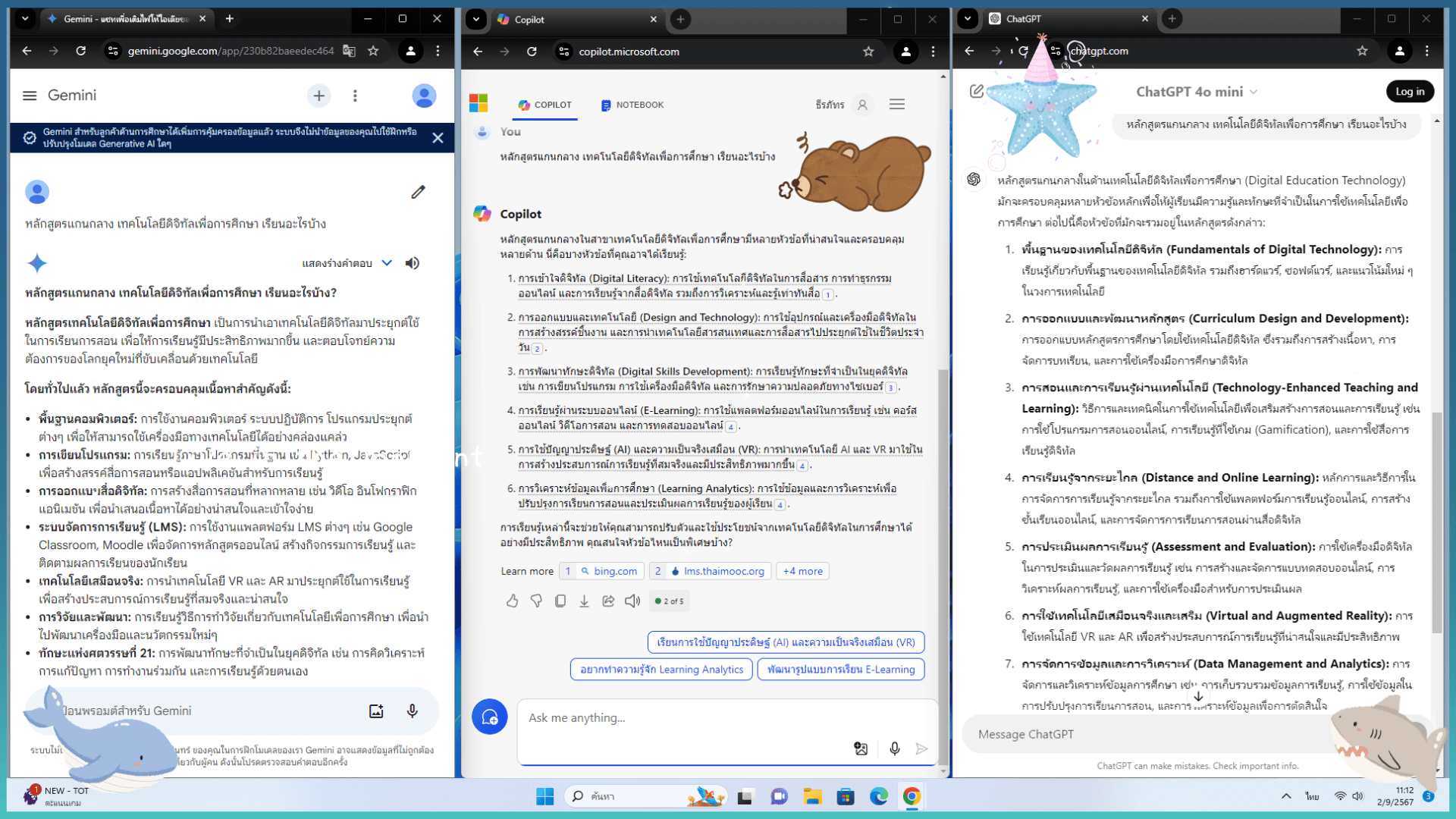1456x819 pixels.
Task: Open Gemini main hamburger menu
Action: tap(30, 96)
